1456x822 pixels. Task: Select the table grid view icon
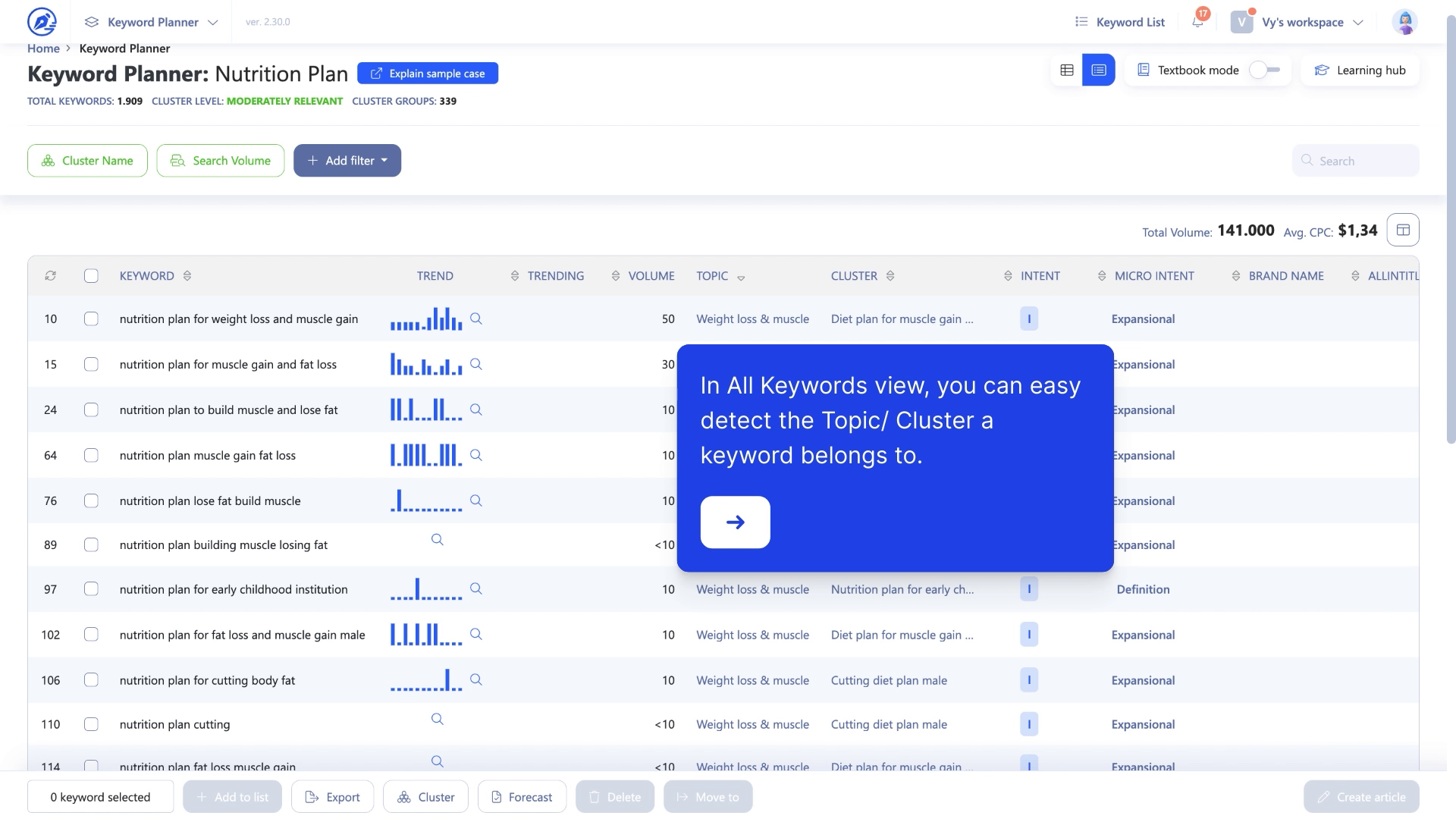pyautogui.click(x=1068, y=70)
